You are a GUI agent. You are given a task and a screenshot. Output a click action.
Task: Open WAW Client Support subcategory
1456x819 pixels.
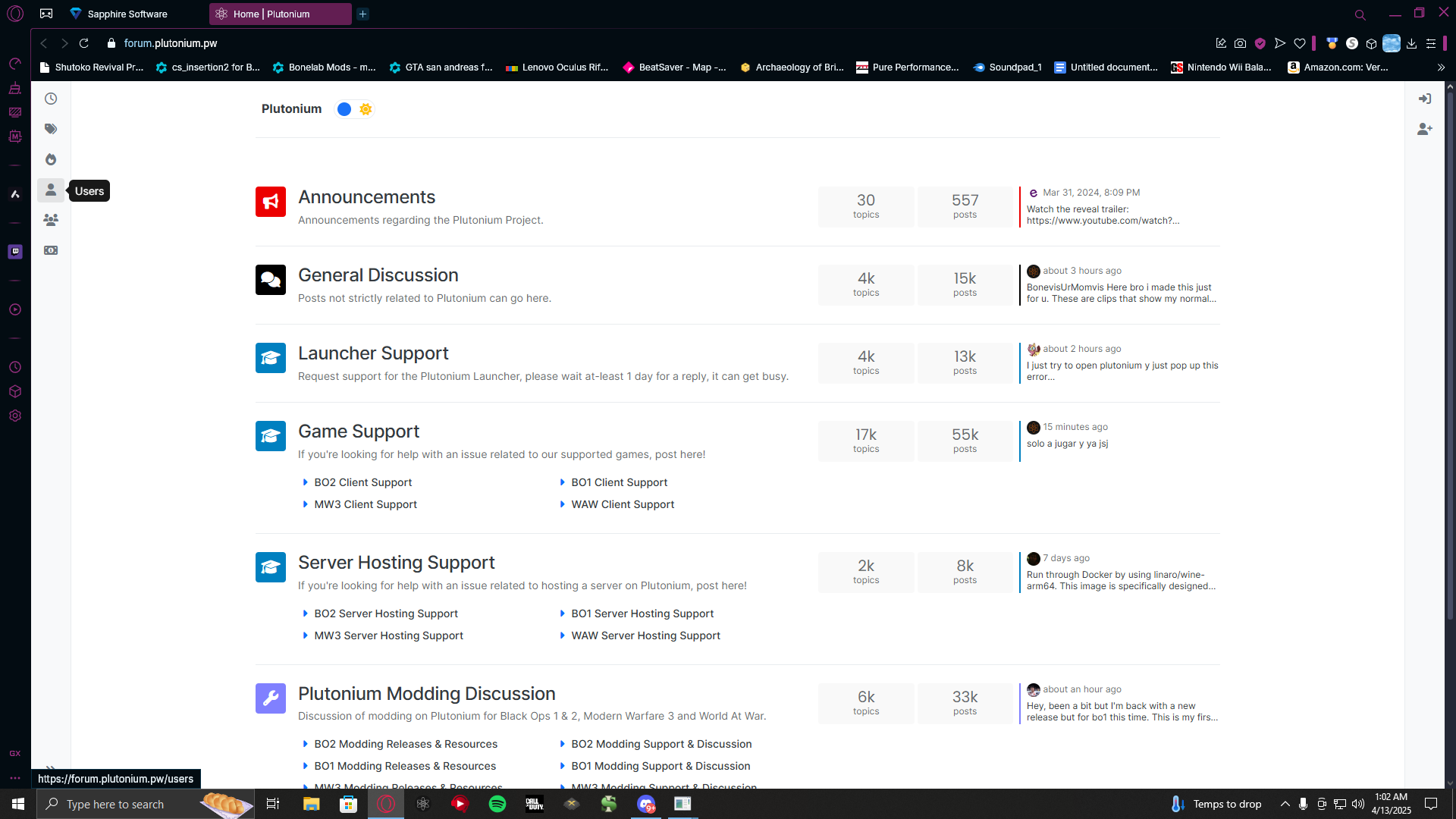623,504
